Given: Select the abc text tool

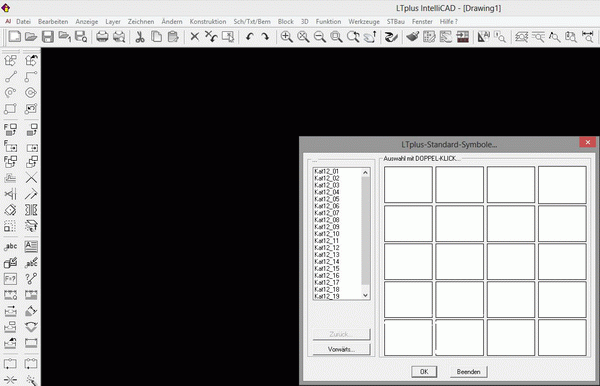Looking at the screenshot, I should [10, 246].
